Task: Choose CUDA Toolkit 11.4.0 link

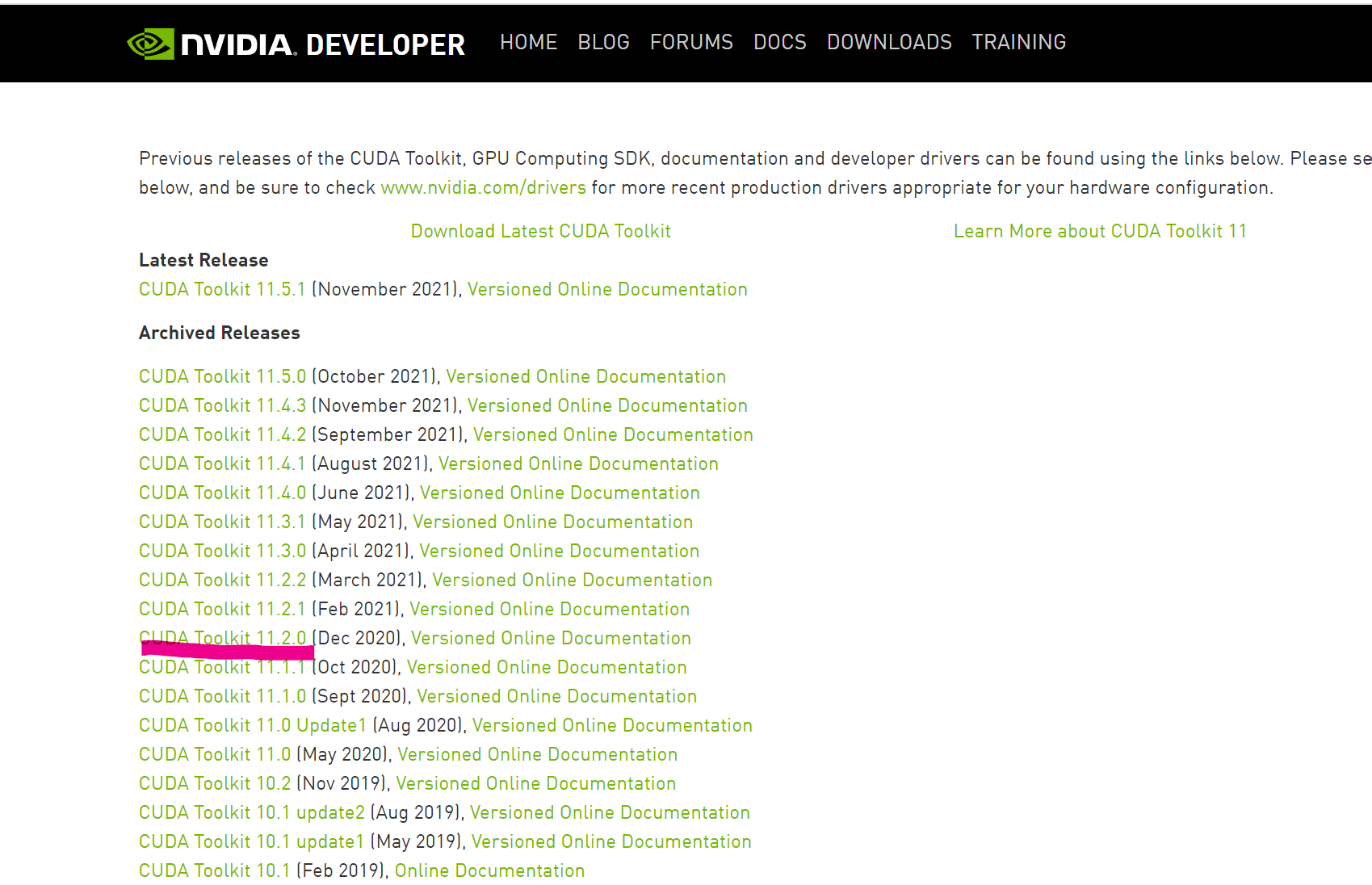Action: click(222, 493)
